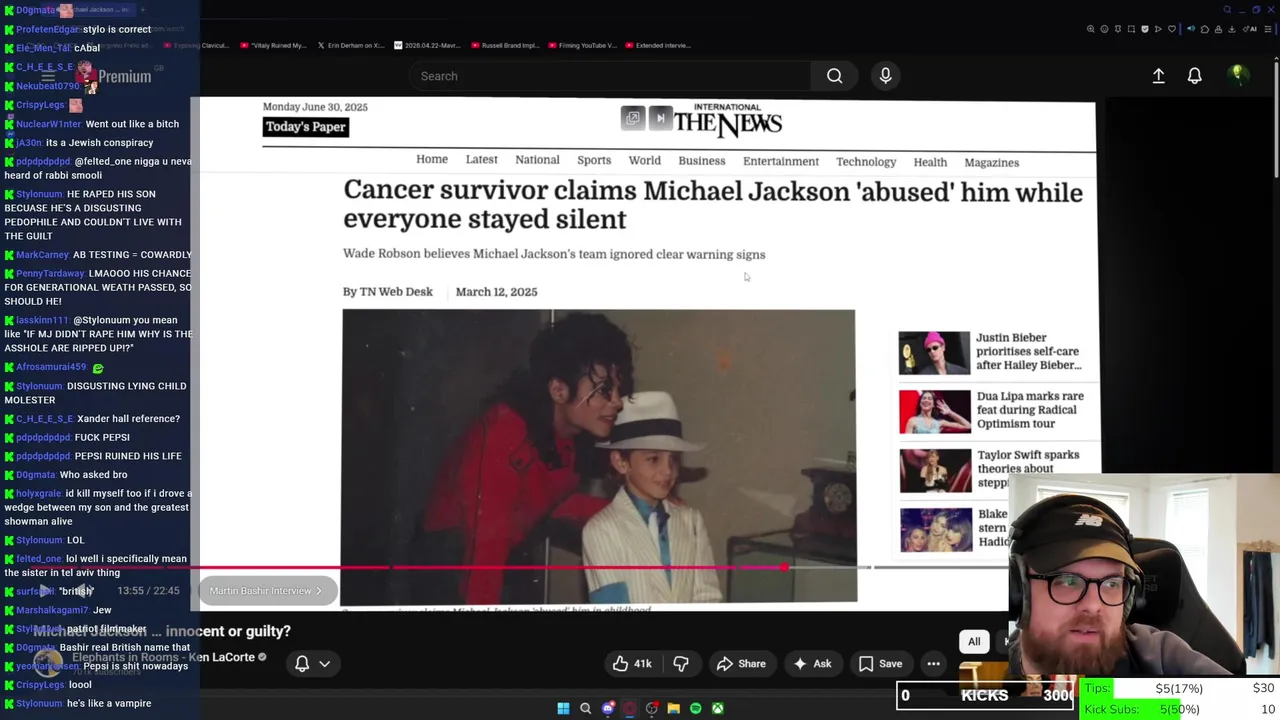Focus the YouTube Search input field

(x=610, y=76)
